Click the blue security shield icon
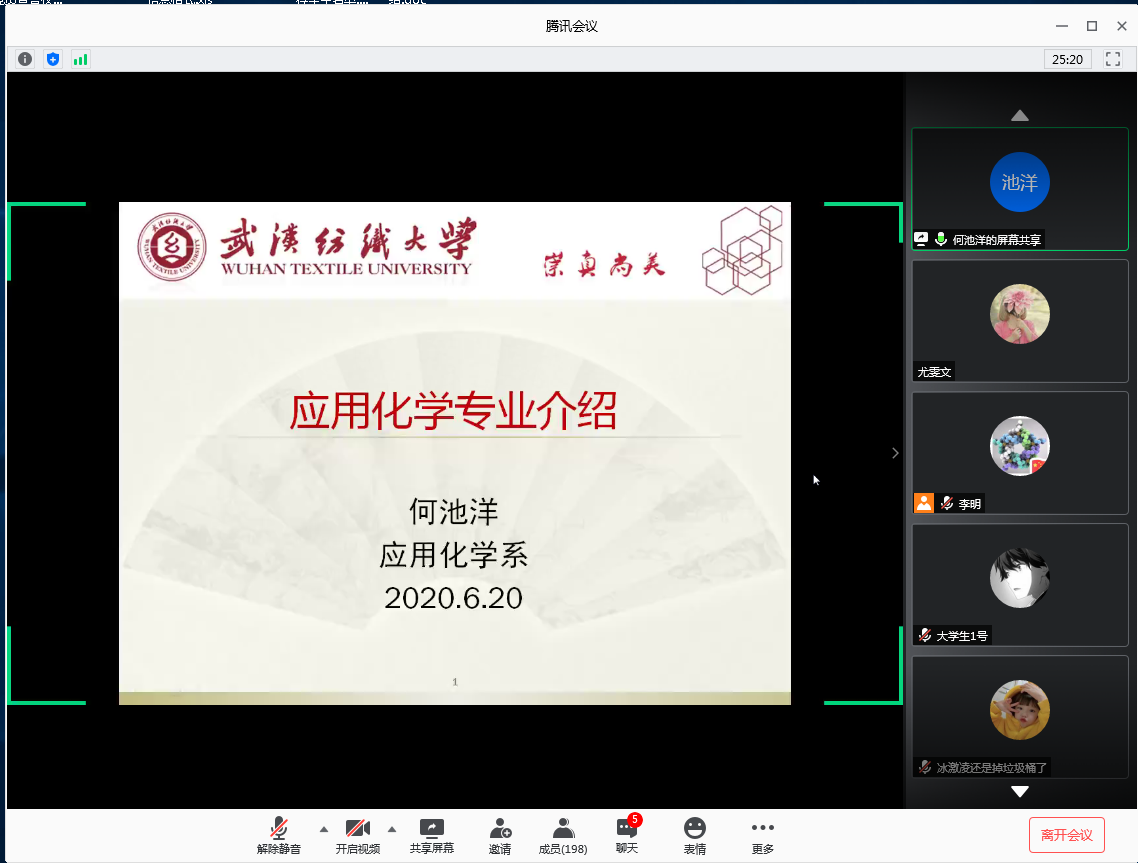The image size is (1138, 863). (x=53, y=59)
